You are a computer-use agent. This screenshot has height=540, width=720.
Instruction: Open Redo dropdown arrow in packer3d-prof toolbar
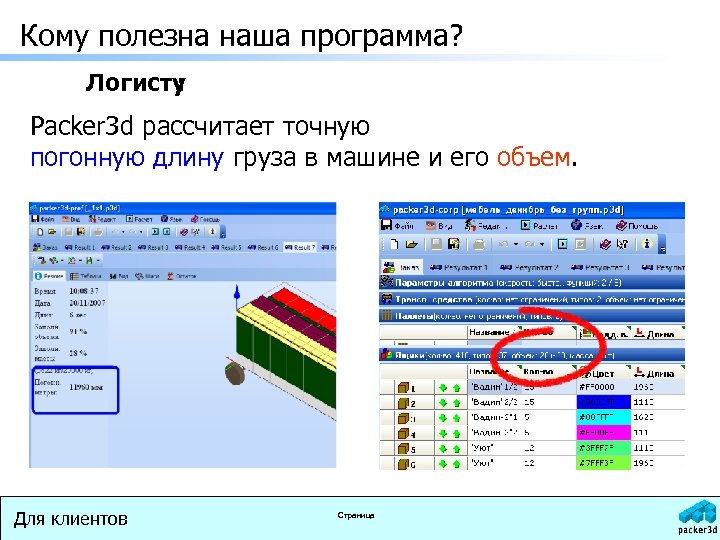tap(141, 232)
